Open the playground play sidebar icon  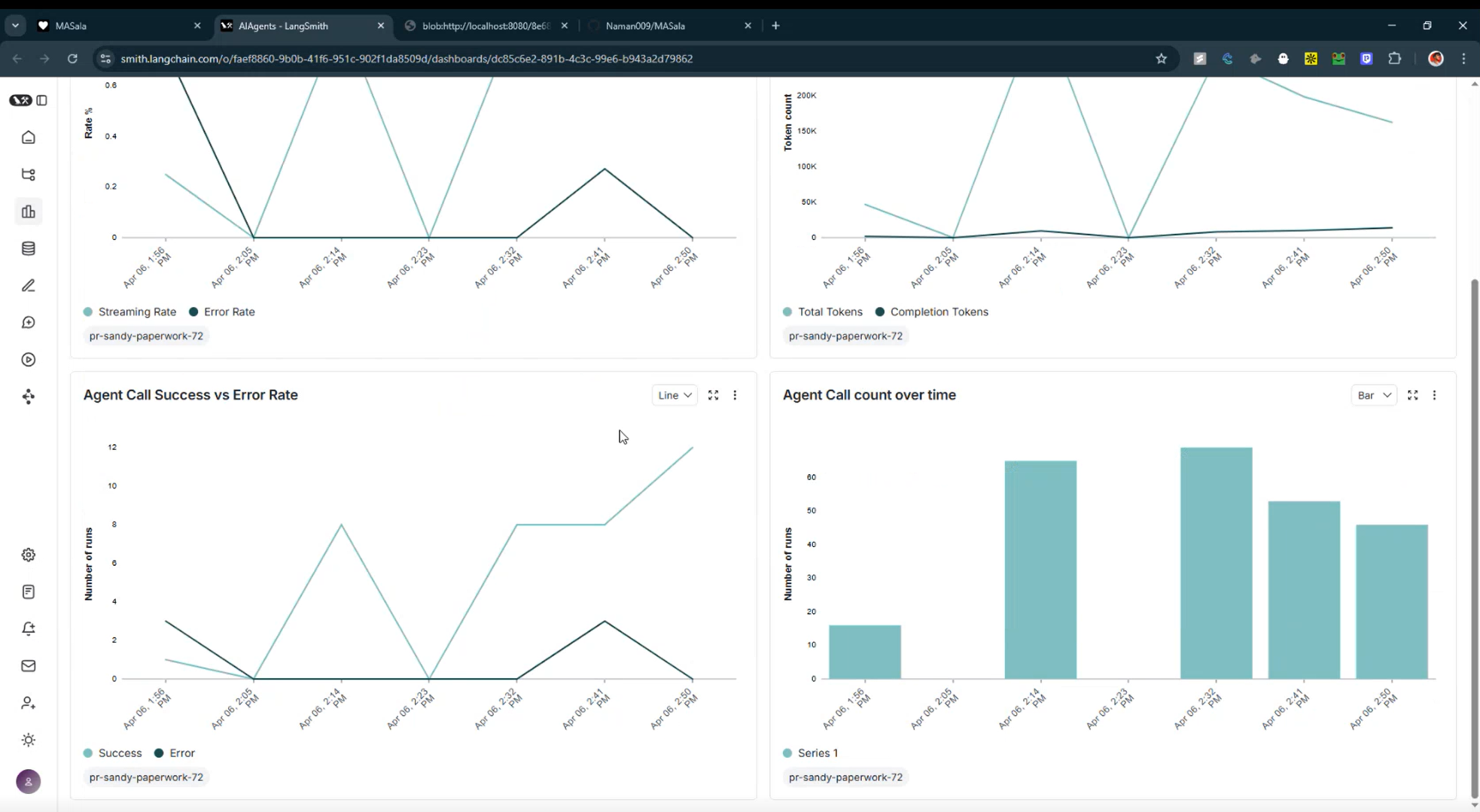click(29, 360)
